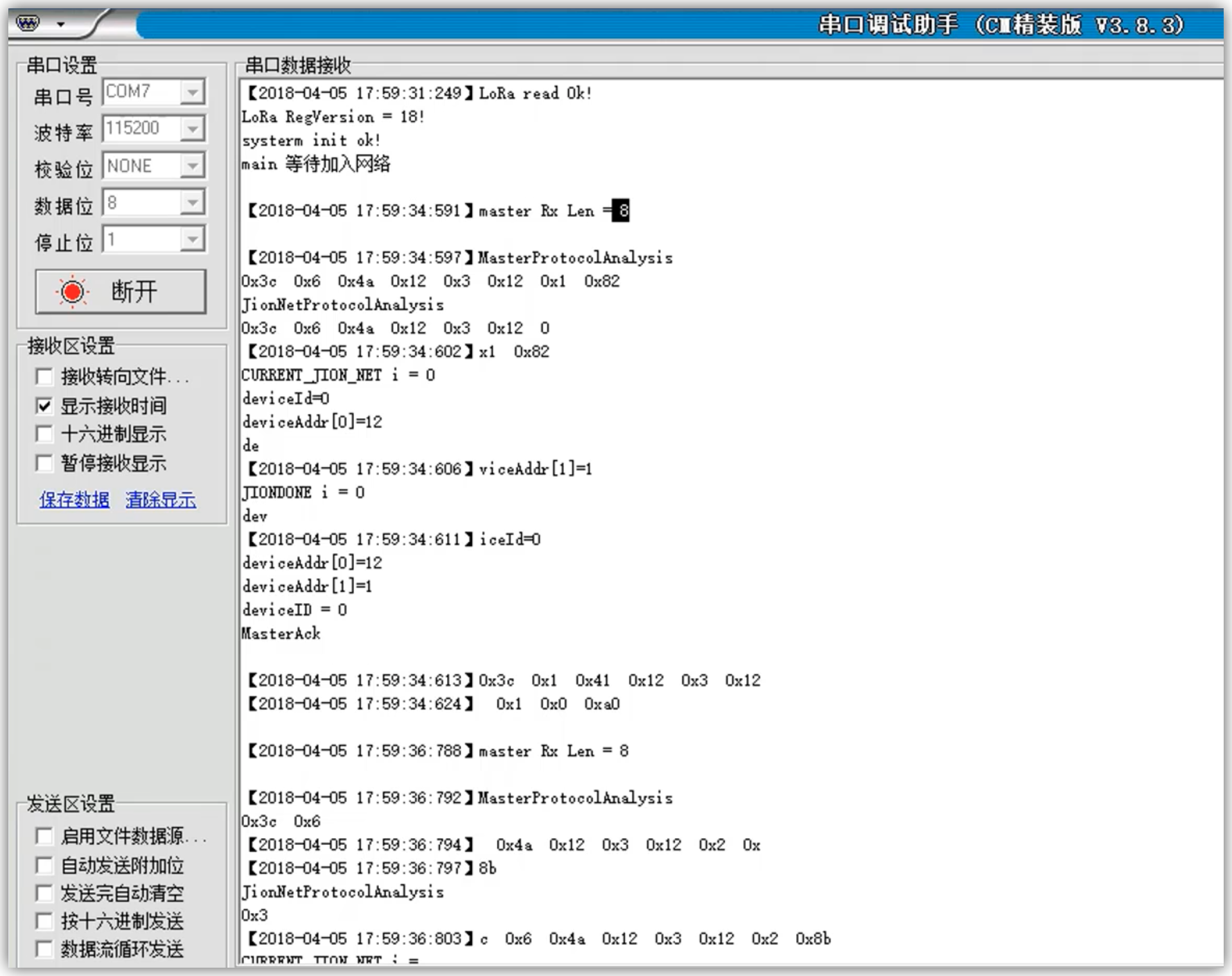The width and height of the screenshot is (1232, 976).
Task: Enable 发送完自动清空 checkbox
Action: pos(44,893)
